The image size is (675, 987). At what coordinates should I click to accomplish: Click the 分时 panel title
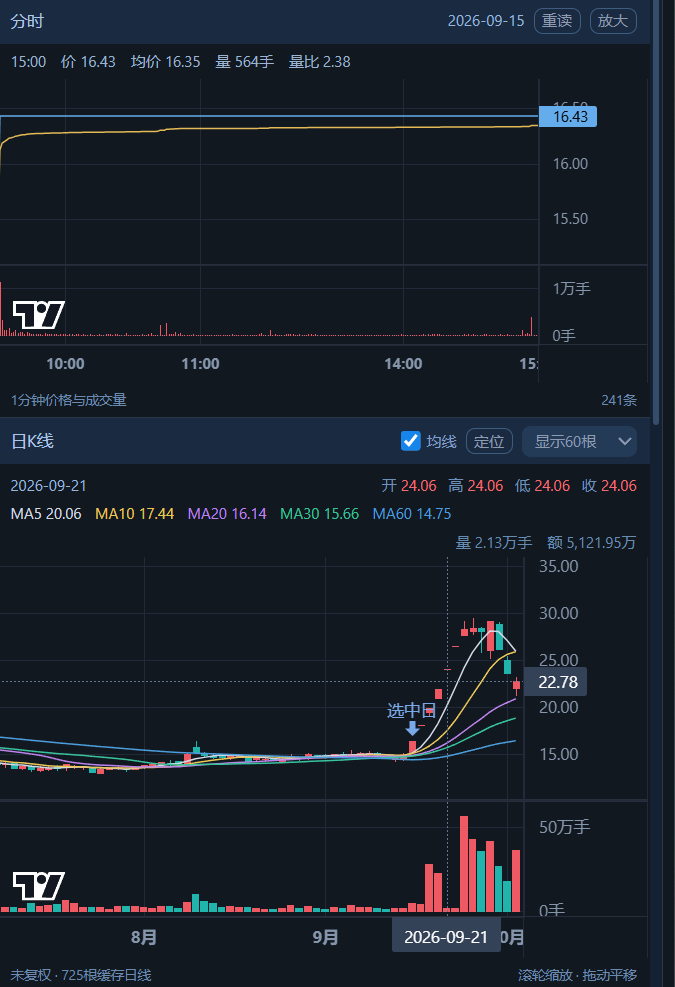27,21
